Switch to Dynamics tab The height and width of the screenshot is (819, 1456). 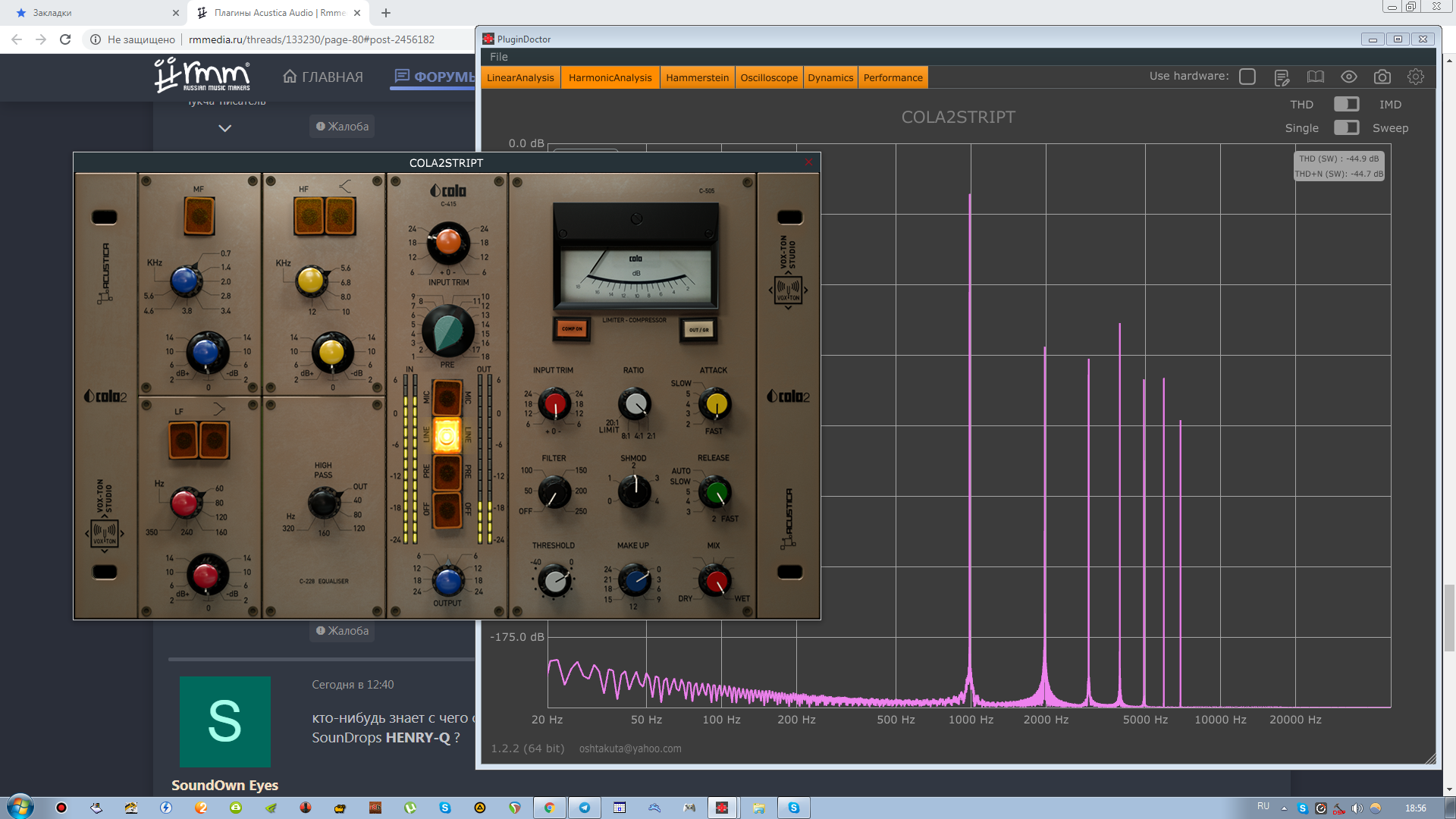click(830, 77)
